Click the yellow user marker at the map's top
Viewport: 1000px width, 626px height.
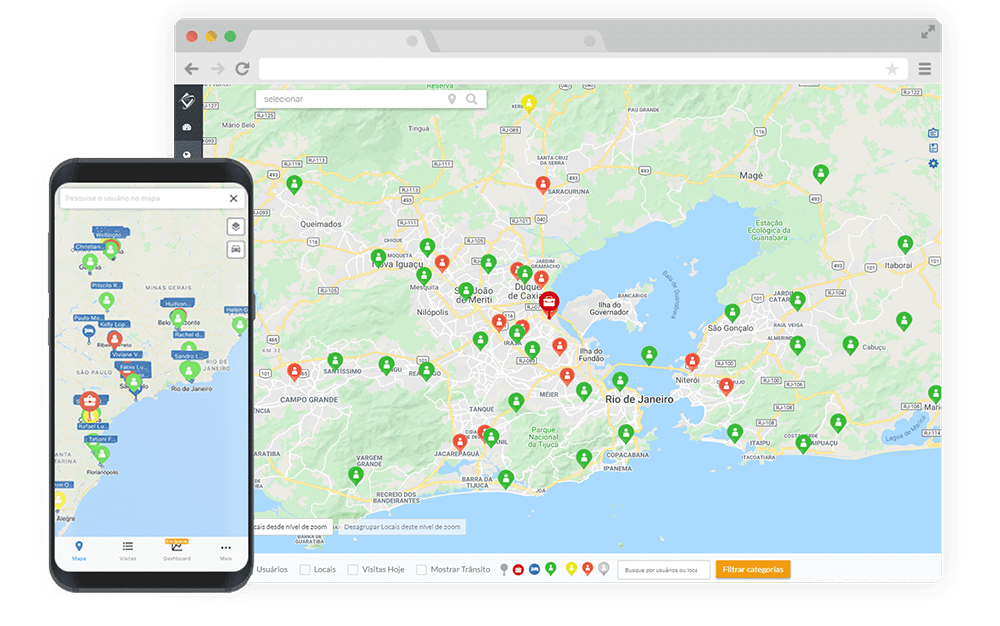click(x=529, y=103)
